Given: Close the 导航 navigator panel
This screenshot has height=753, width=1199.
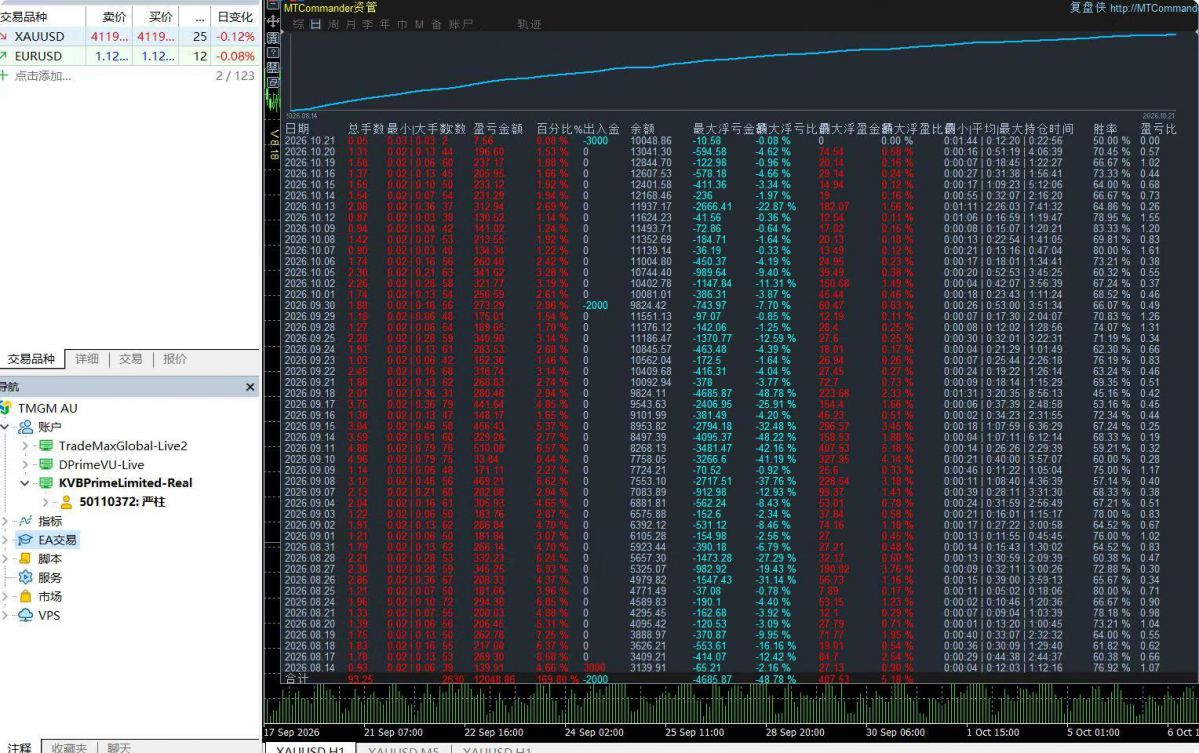Looking at the screenshot, I should click(x=250, y=388).
